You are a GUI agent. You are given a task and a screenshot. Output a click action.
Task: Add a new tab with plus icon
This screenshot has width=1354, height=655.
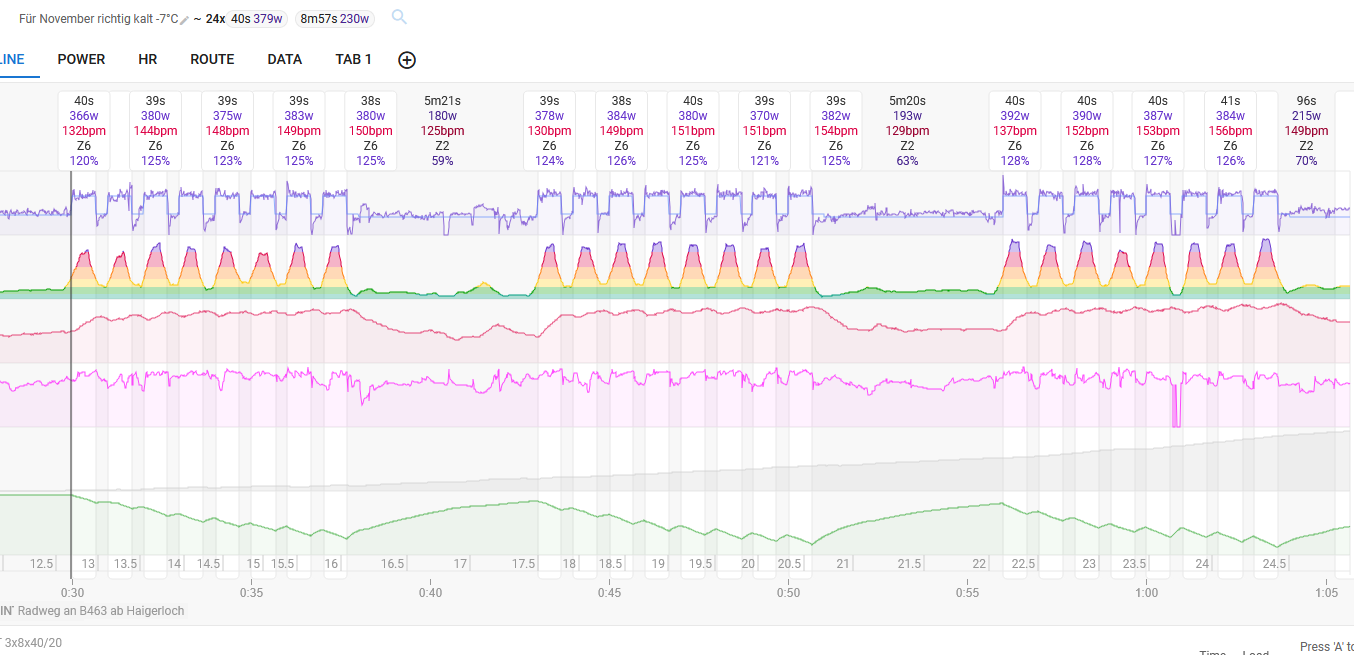[407, 60]
